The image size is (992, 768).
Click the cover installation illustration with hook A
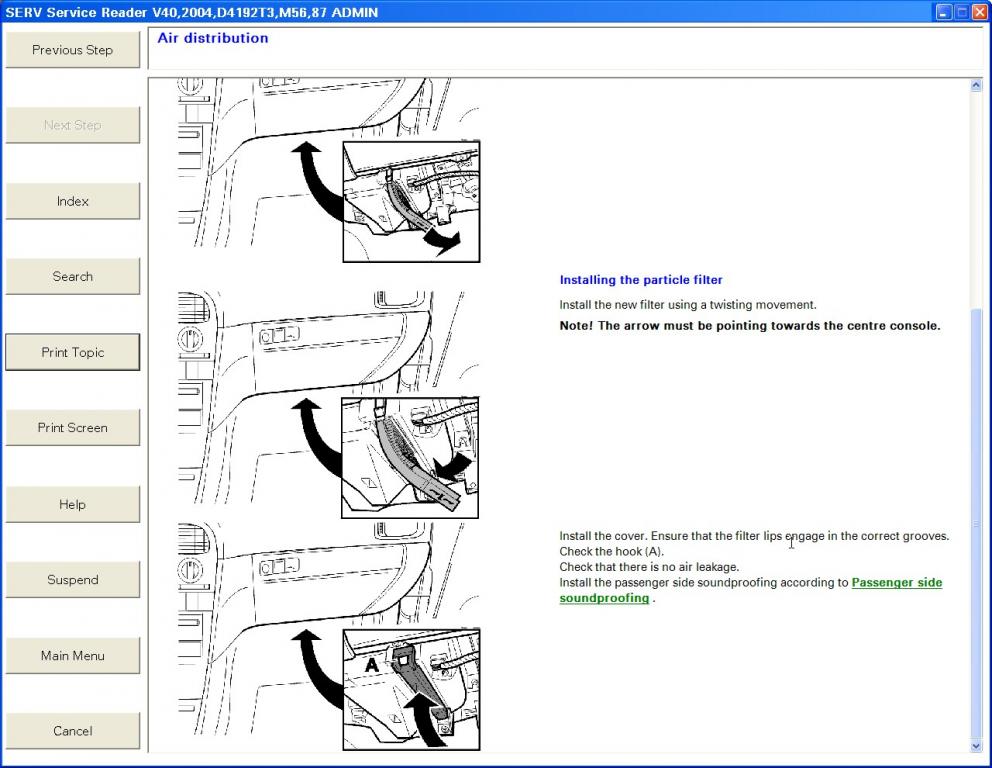click(x=328, y=636)
